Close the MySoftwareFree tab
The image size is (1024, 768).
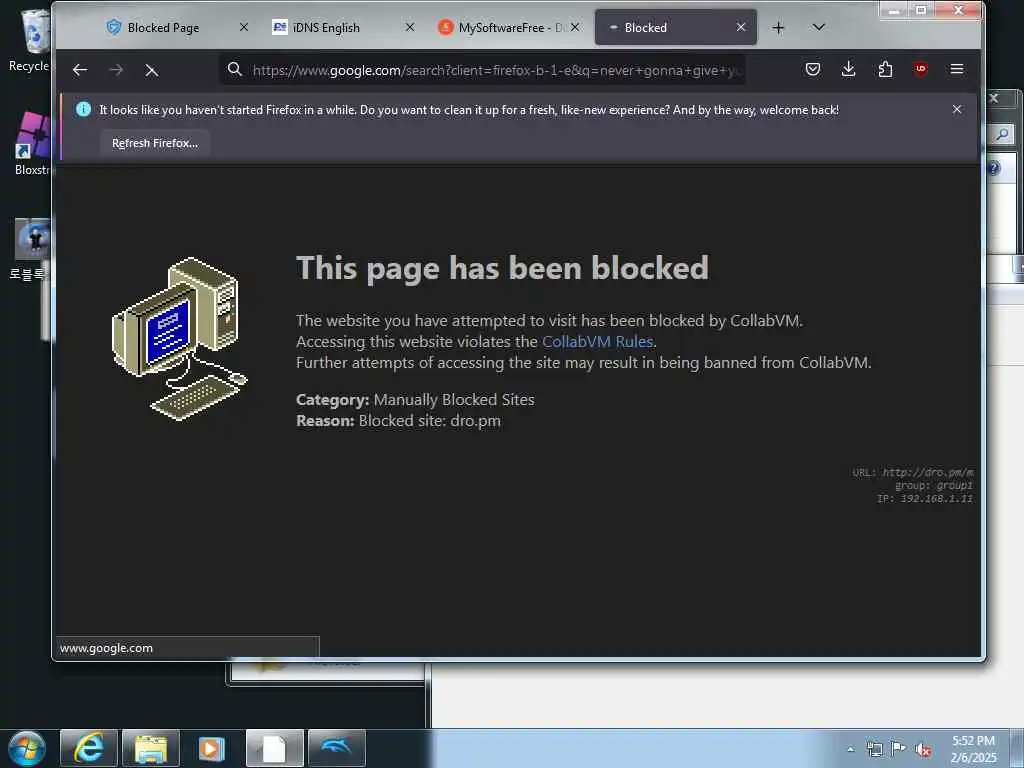[x=575, y=27]
